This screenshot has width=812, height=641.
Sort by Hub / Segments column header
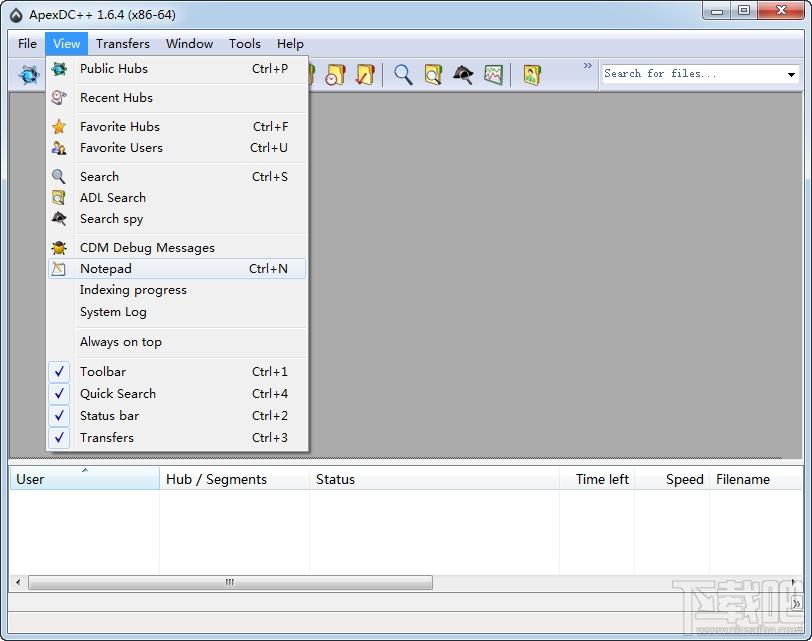[235, 478]
